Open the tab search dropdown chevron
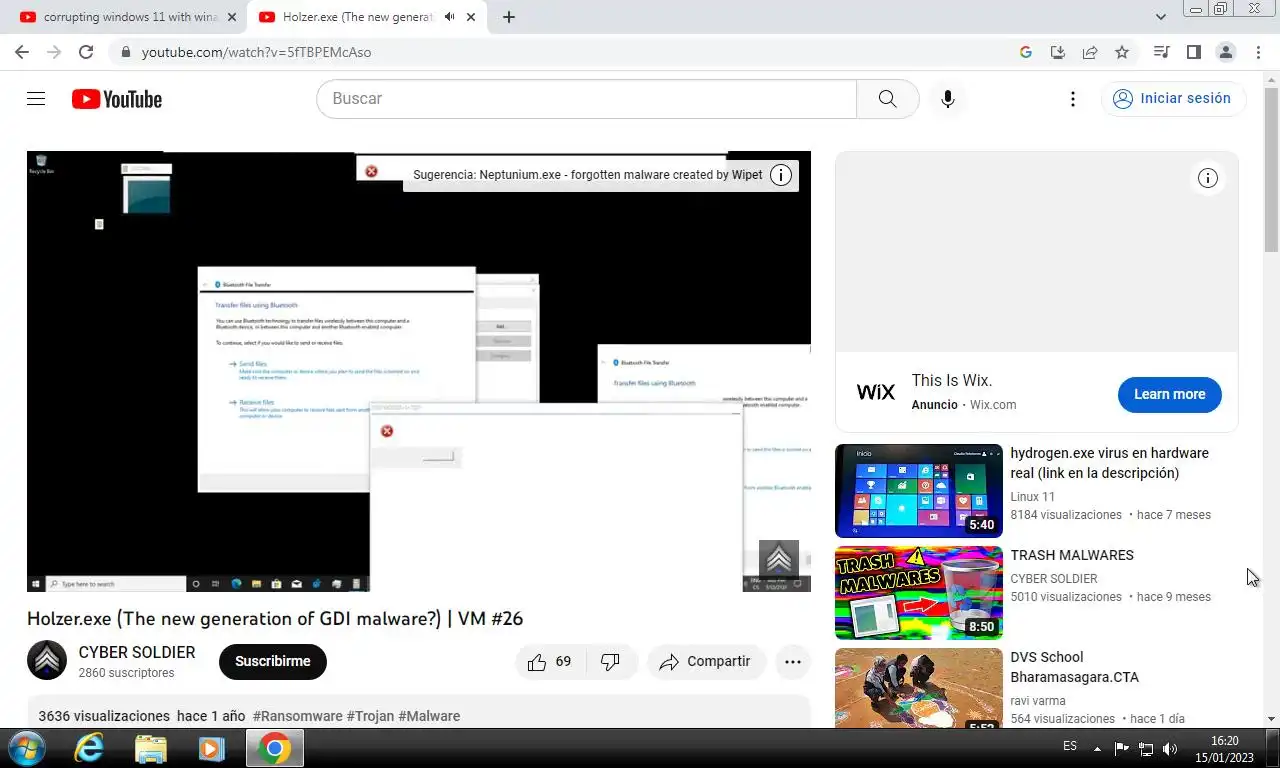Viewport: 1280px width, 768px height. click(x=1160, y=17)
